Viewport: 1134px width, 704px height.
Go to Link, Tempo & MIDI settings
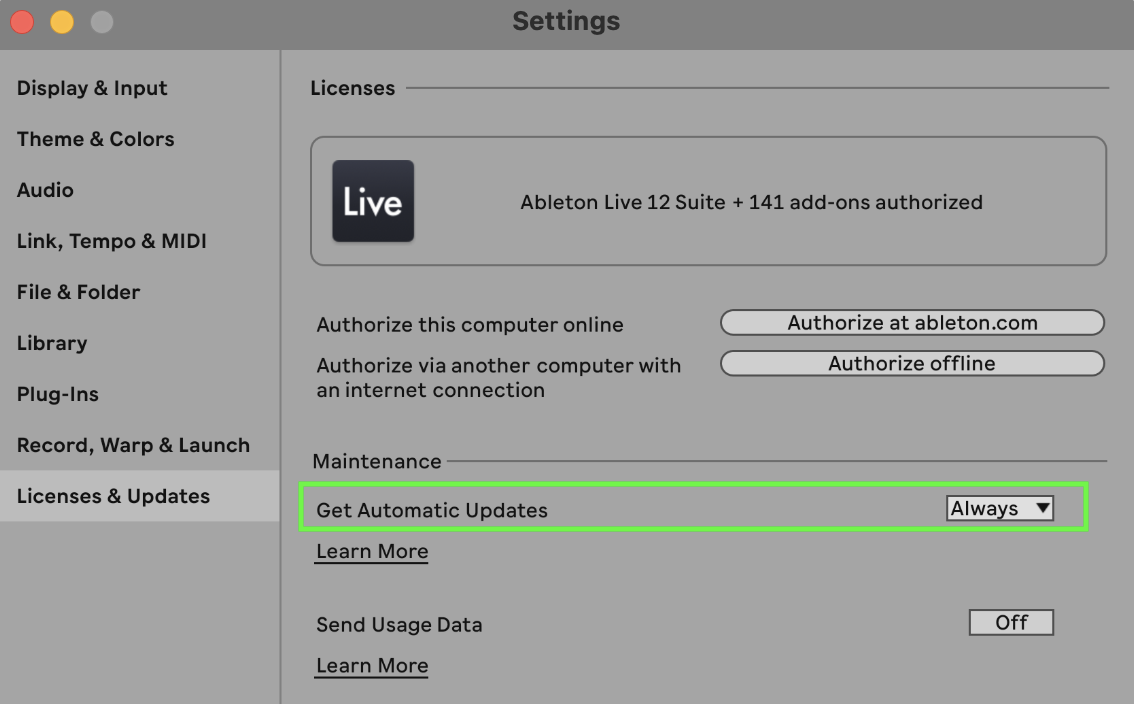click(111, 241)
